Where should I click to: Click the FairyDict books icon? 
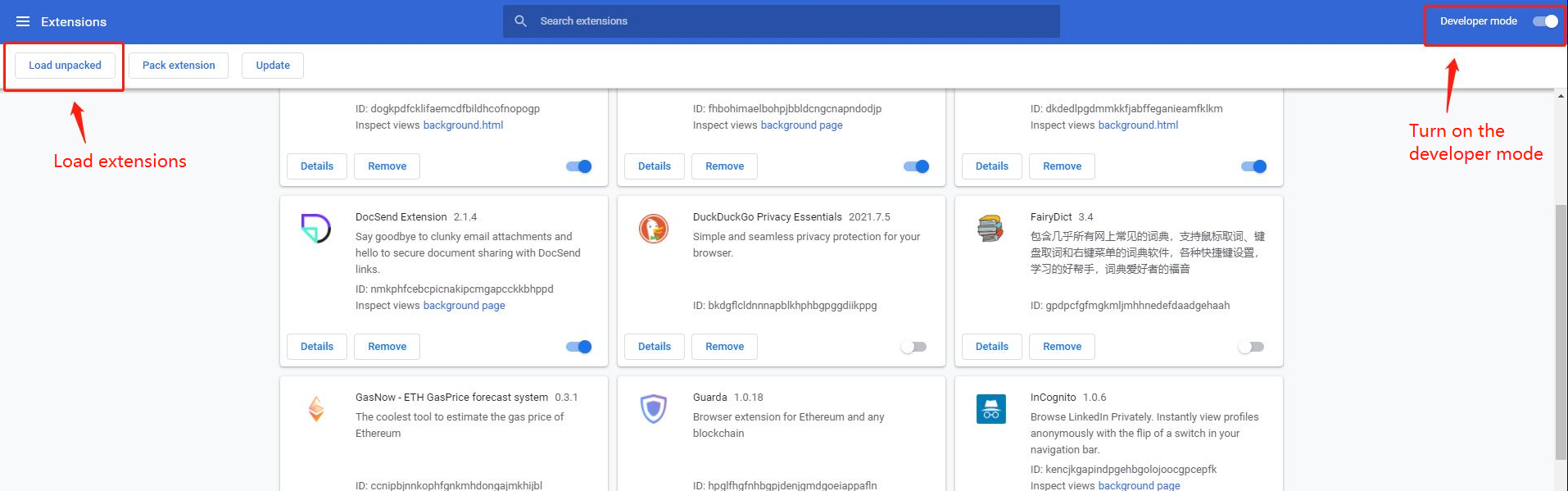[990, 229]
